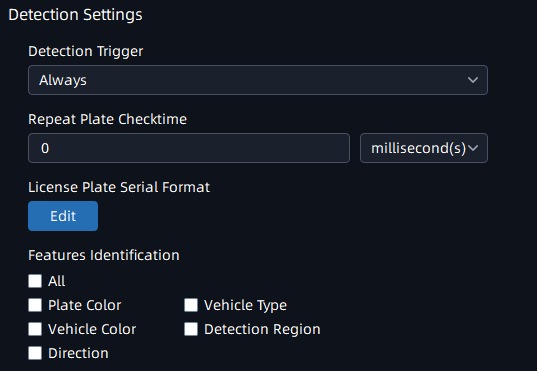Click the Features Identification section label
The image size is (537, 371).
point(104,255)
